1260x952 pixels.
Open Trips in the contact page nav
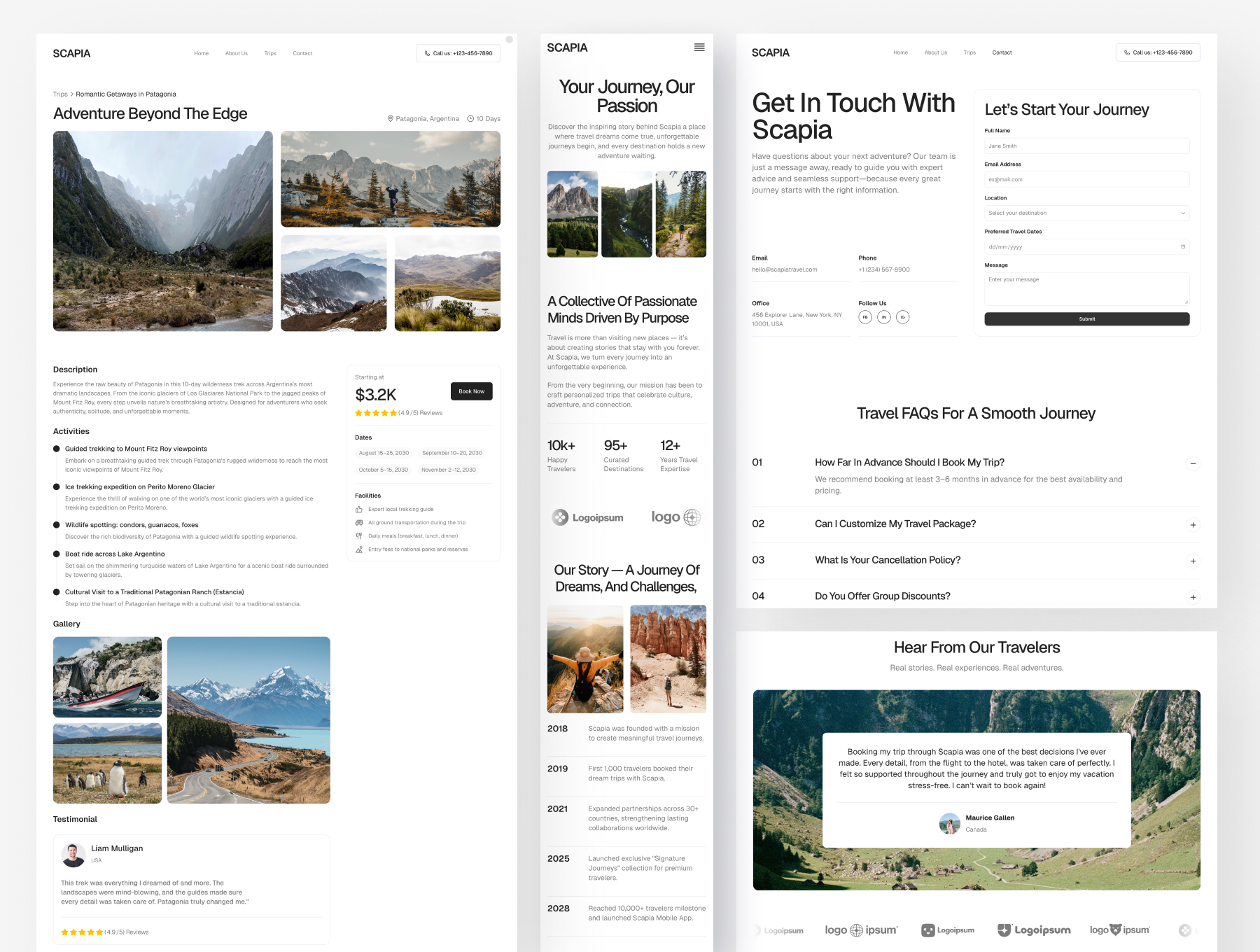[x=969, y=52]
